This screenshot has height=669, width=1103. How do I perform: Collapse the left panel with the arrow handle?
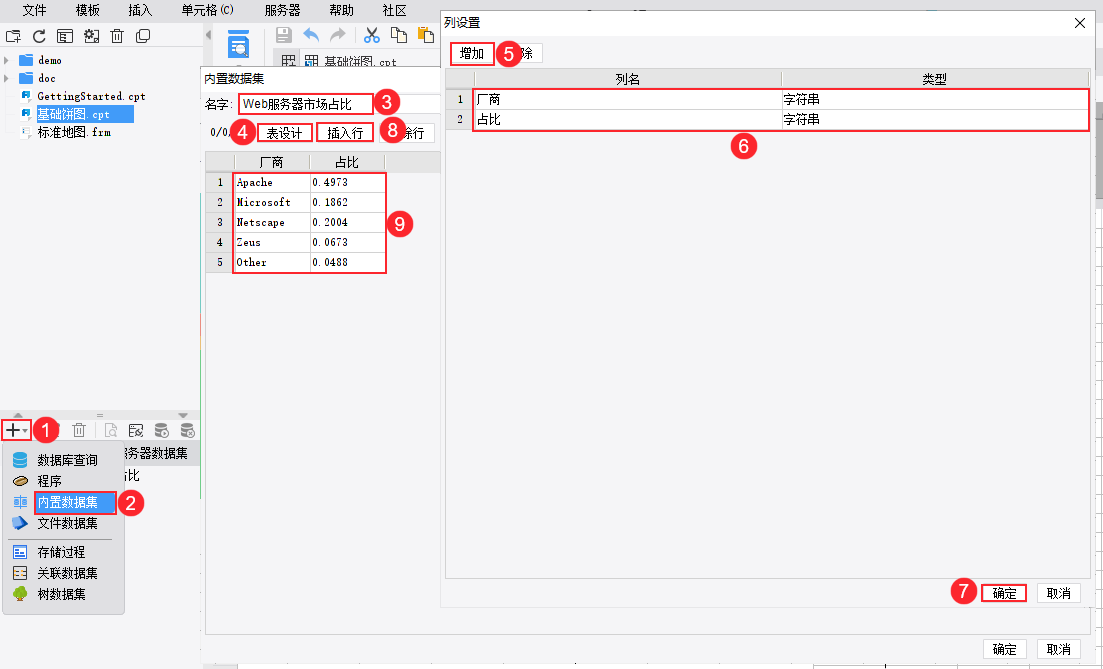click(208, 34)
